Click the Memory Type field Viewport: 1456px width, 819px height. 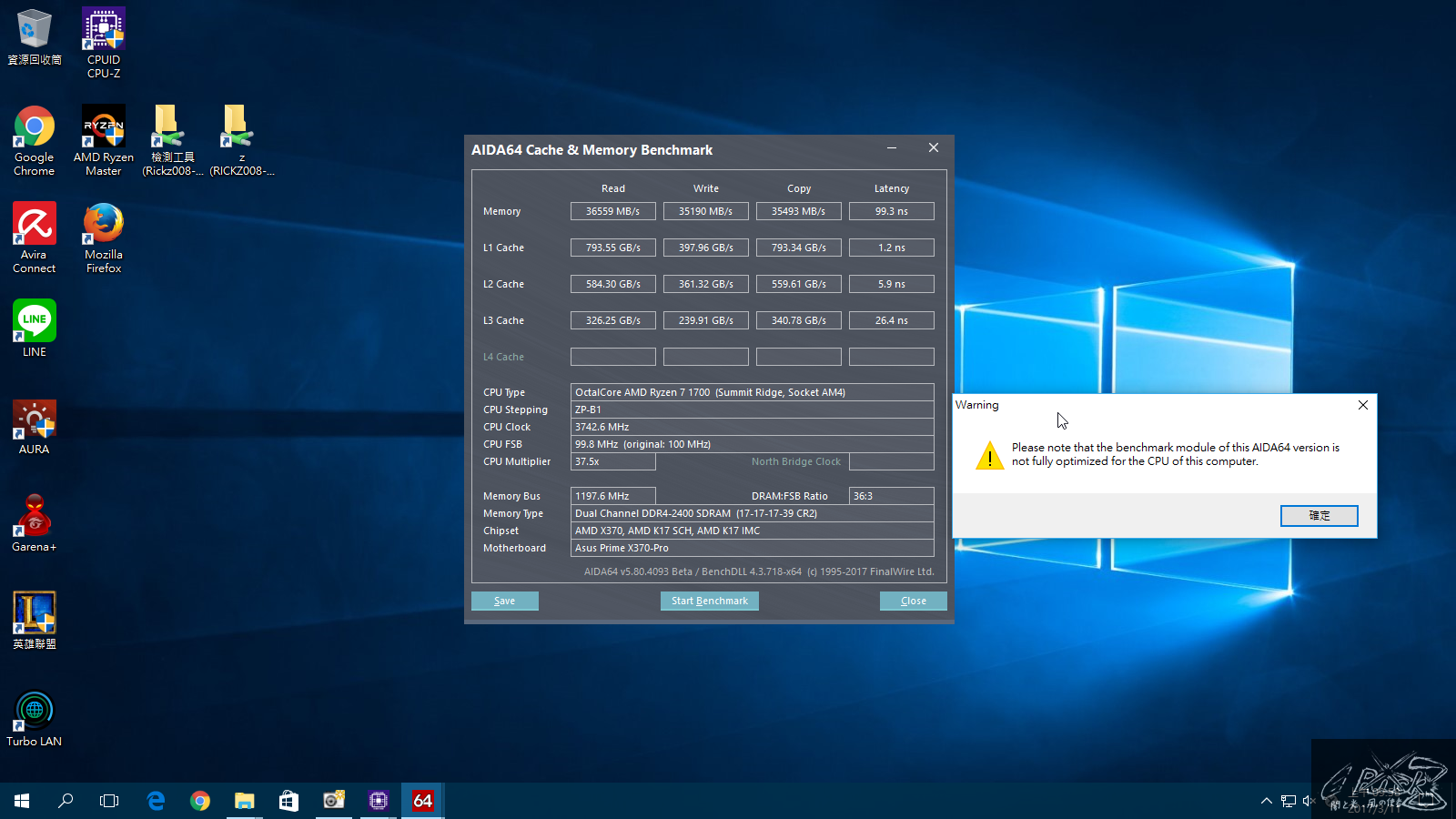coord(753,513)
